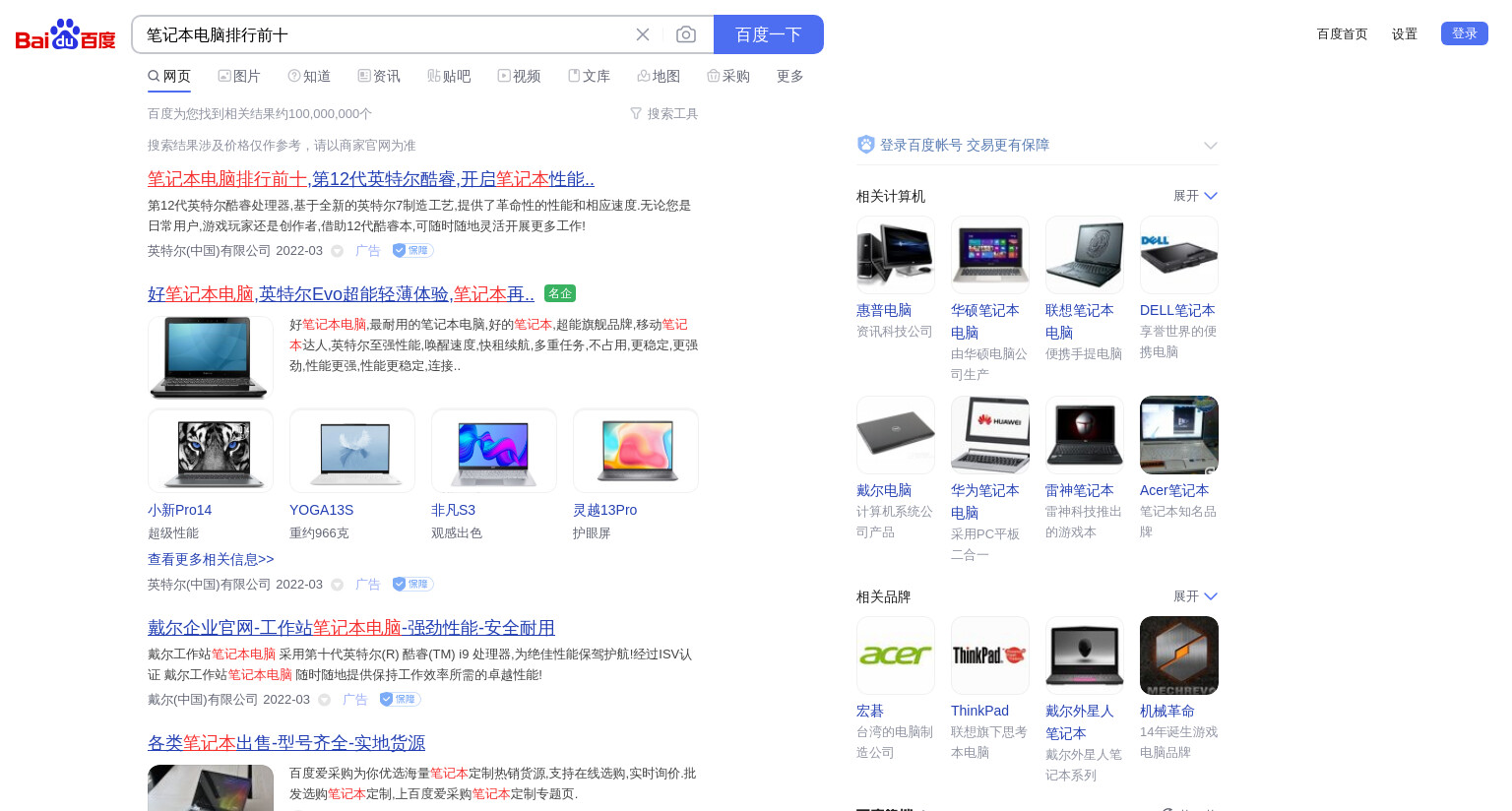Go to 百度首页 link
Screen dimensions: 1512x811
(1343, 33)
